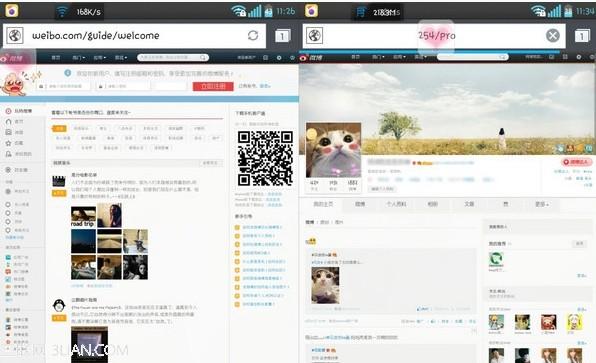
Task: Click the red 立即注册 register button
Action: coord(213,86)
